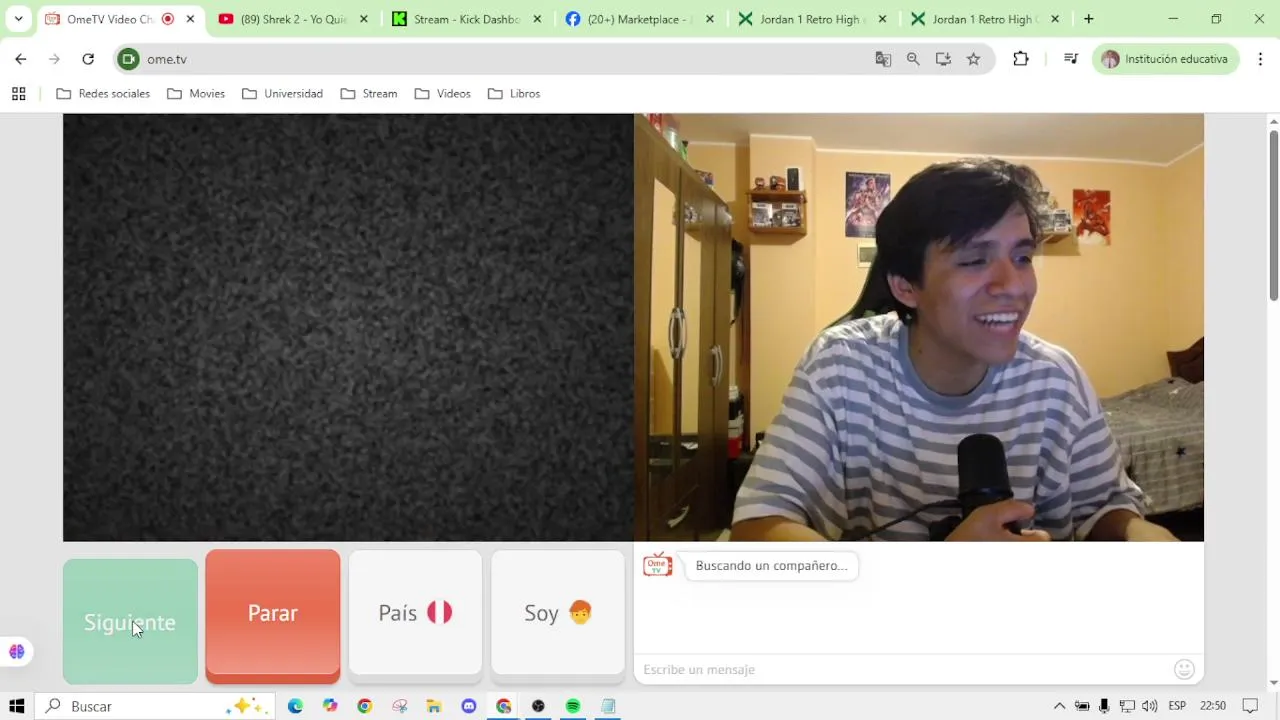Click the Escribe un mensaje chat field
1280x720 pixels.
click(x=905, y=669)
